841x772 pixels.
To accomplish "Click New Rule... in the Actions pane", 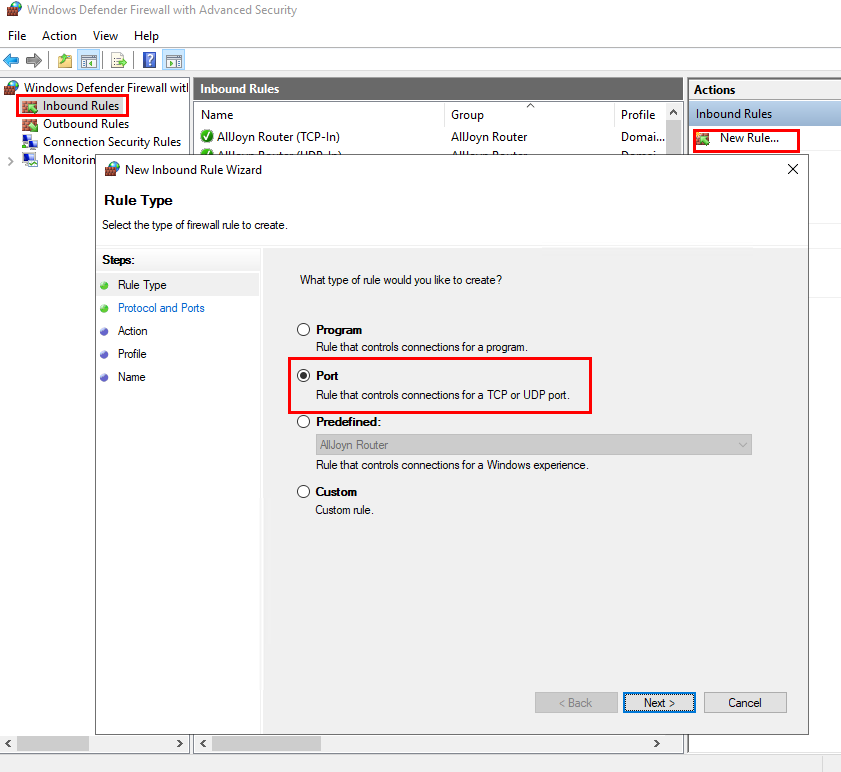I will pyautogui.click(x=749, y=138).
